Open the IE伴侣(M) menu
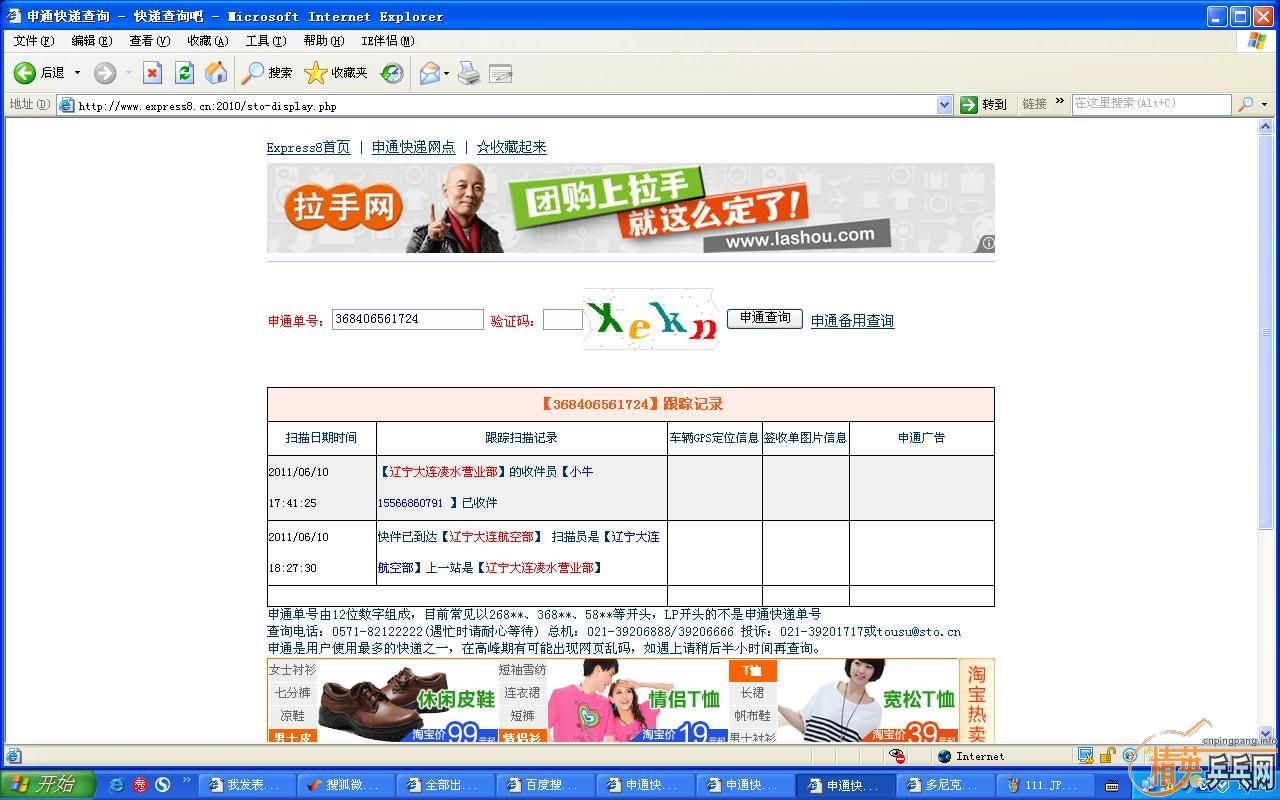This screenshot has height=800, width=1280. (x=388, y=41)
